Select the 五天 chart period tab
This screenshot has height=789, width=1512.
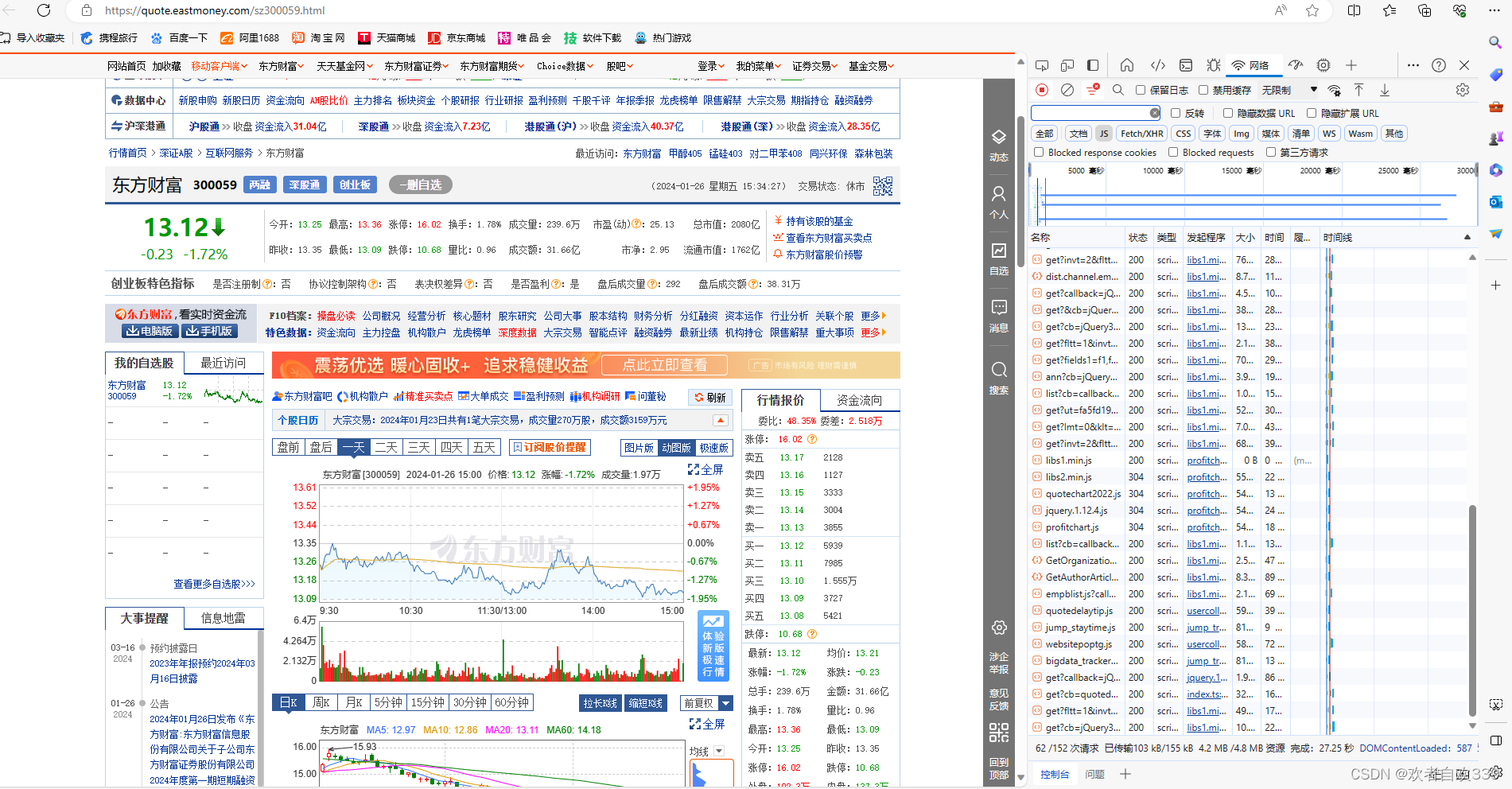coord(484,447)
